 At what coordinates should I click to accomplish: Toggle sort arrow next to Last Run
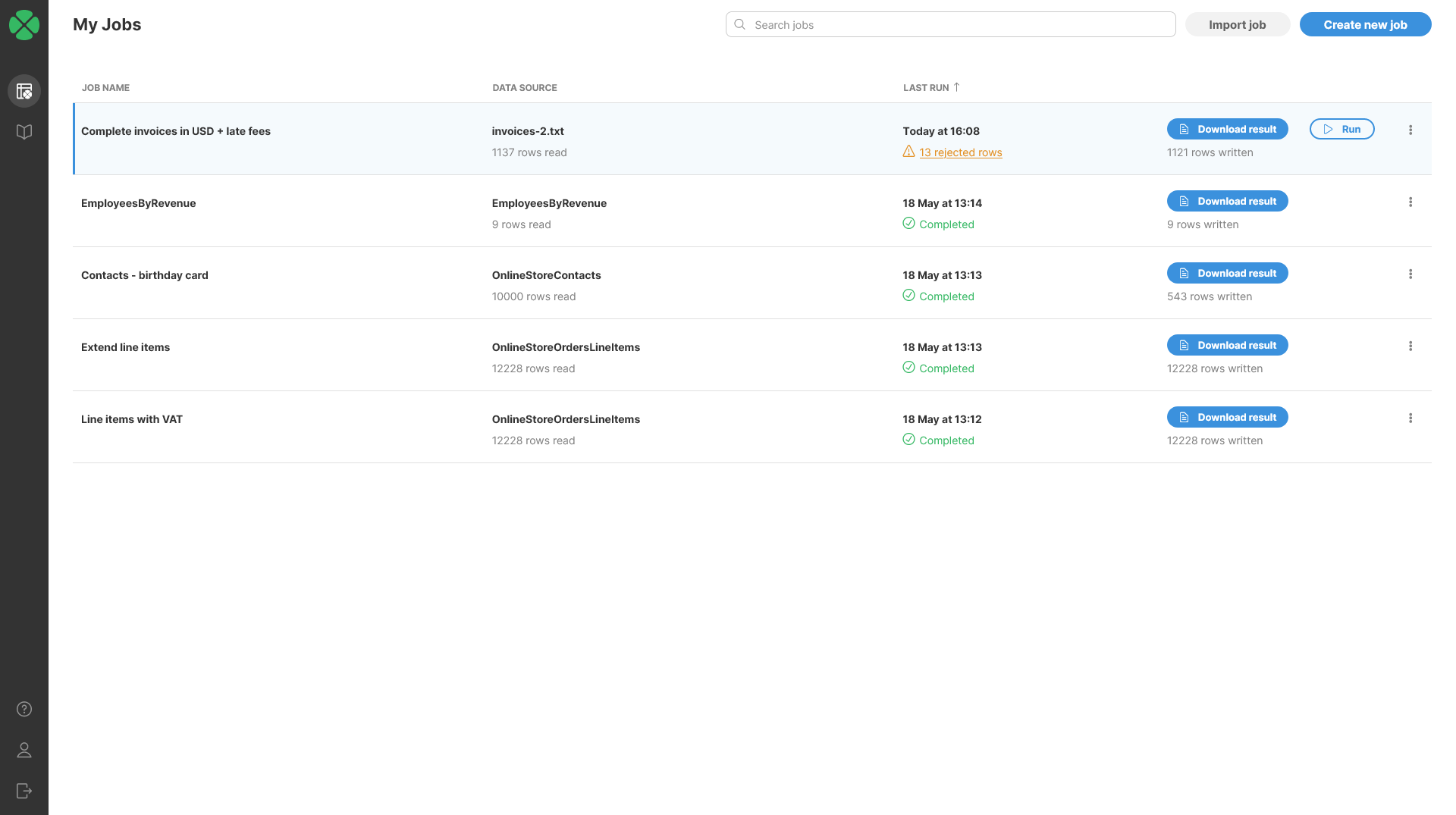(x=956, y=87)
